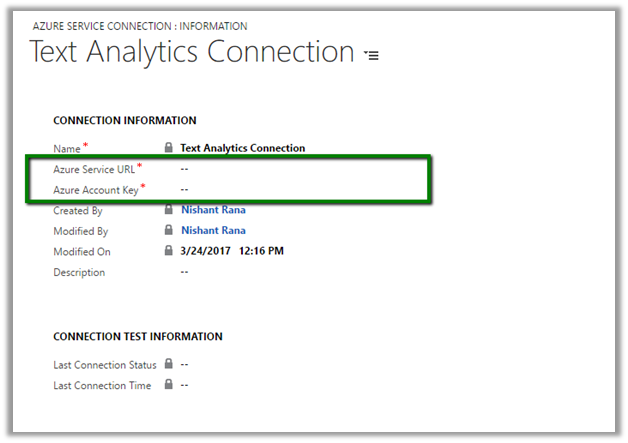
Task: Click the Azure Account Key field value
Action: [185, 189]
